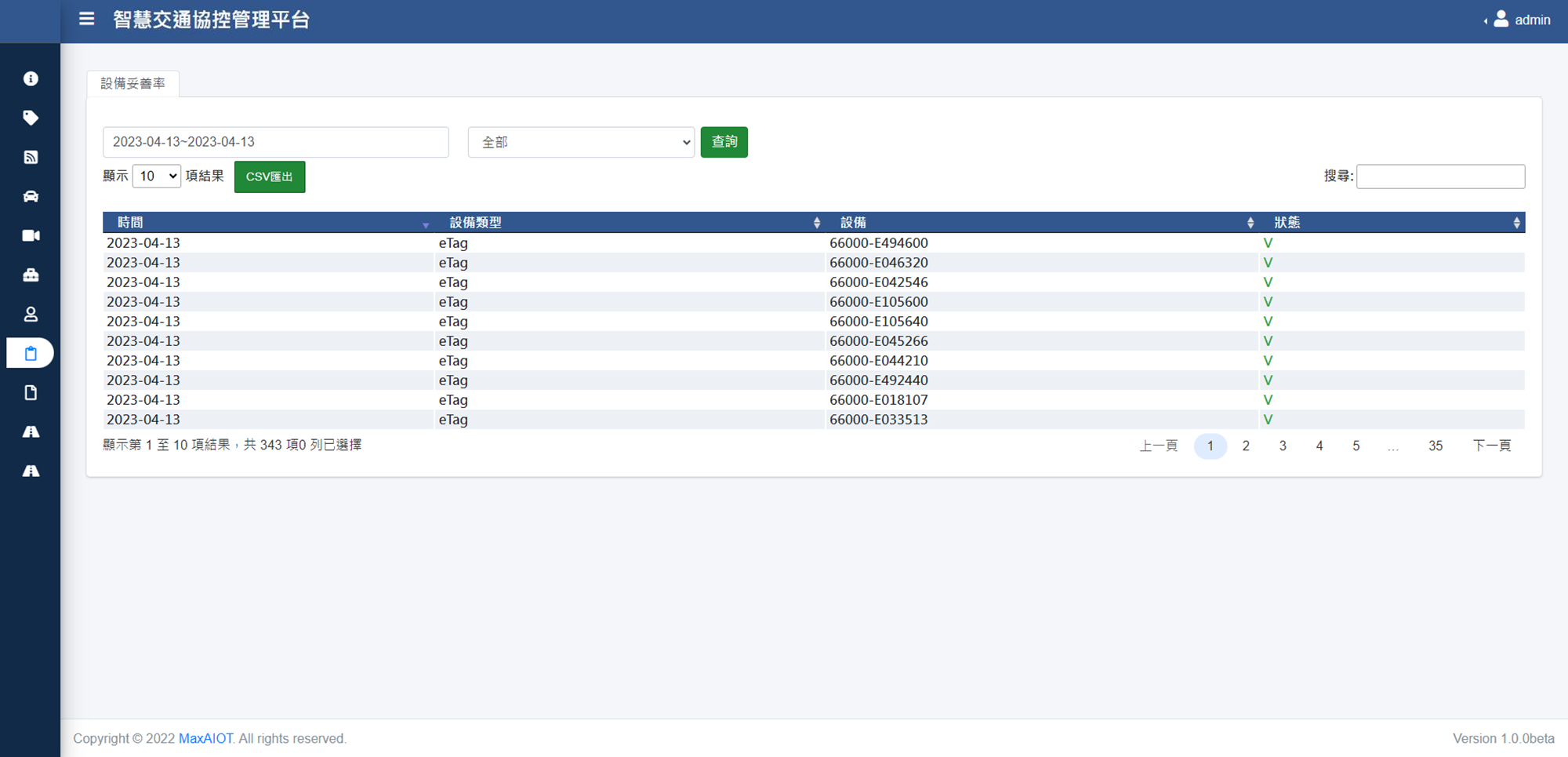Open the info icon in sidebar
This screenshot has height=757, width=1568.
31,78
